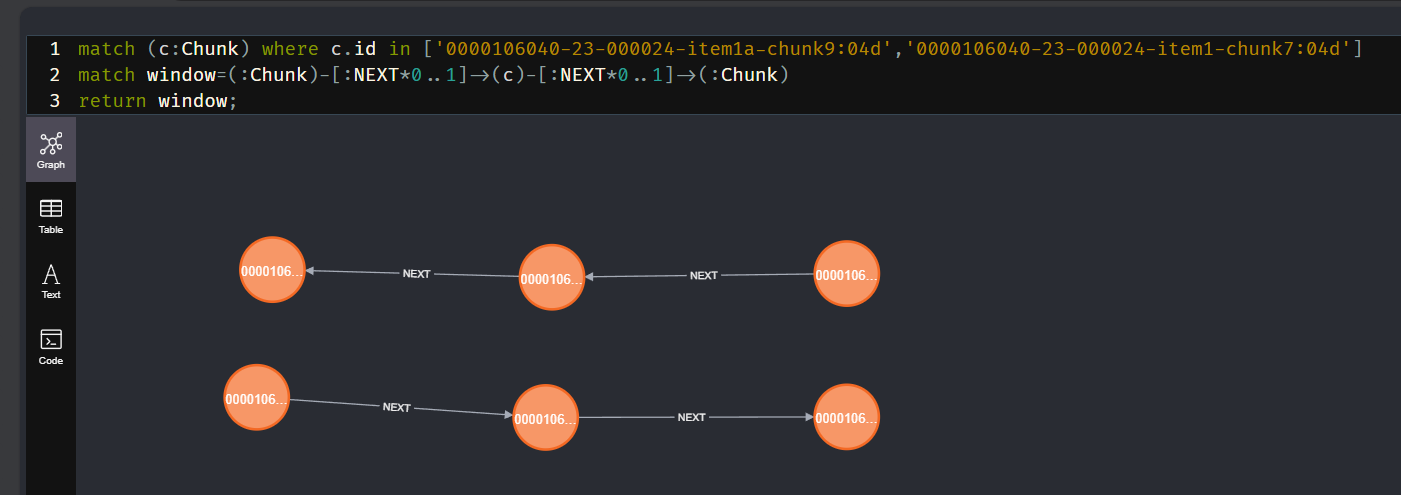The image size is (1401, 495).
Task: Click line number 1 in the editor gutter
Action: [54, 49]
